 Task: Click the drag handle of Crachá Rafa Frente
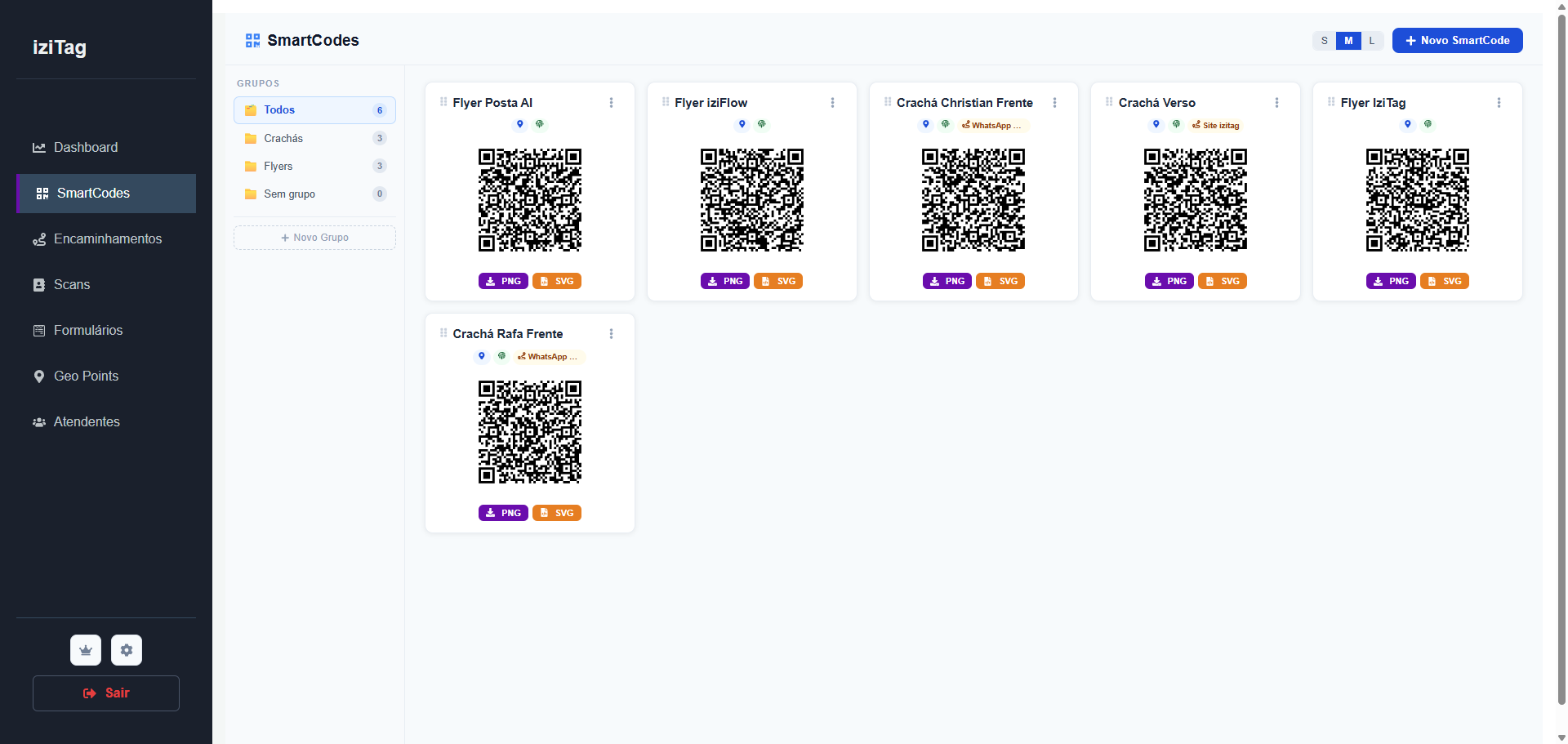tap(443, 333)
